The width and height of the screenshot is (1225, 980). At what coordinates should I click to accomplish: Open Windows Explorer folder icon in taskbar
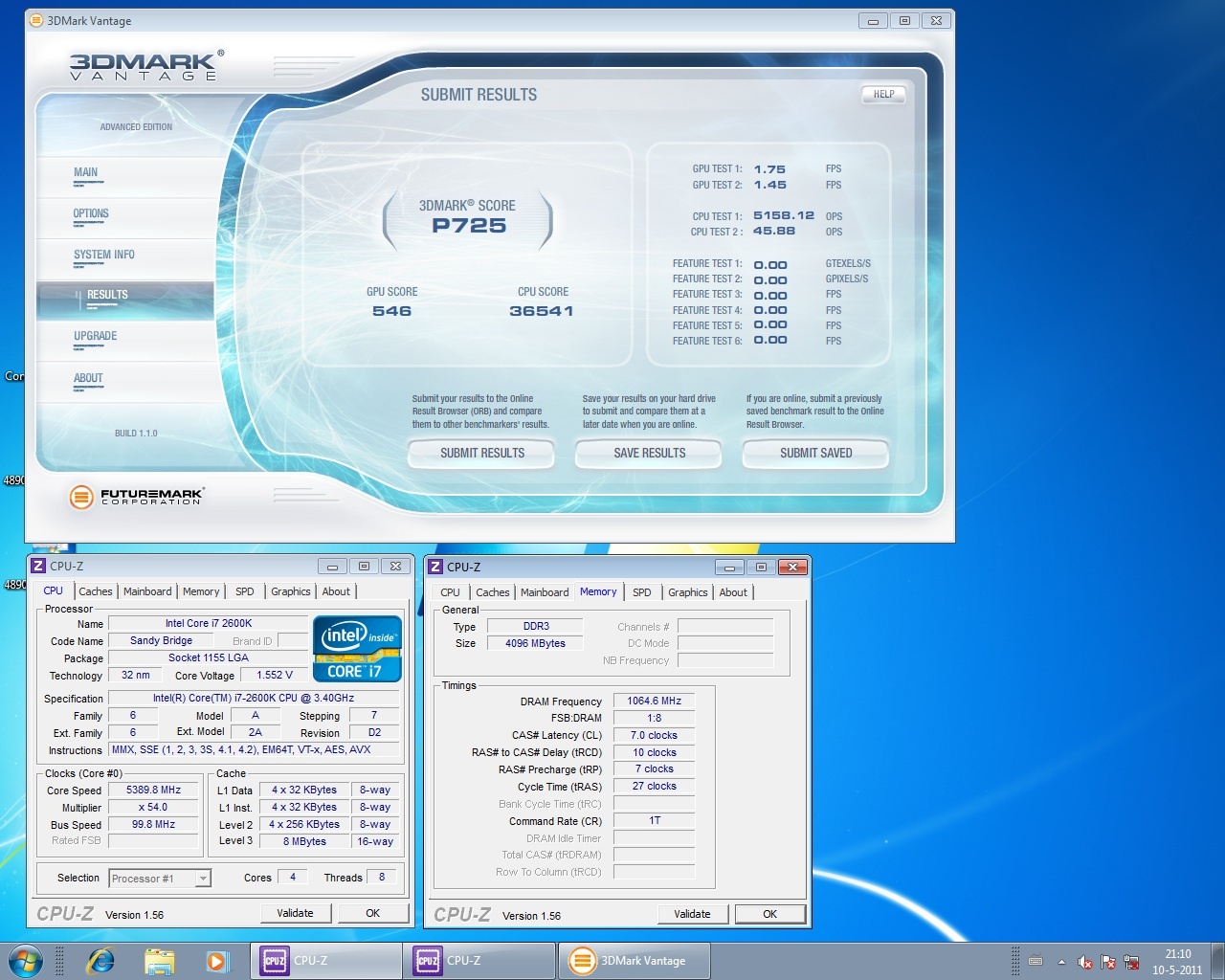(160, 961)
